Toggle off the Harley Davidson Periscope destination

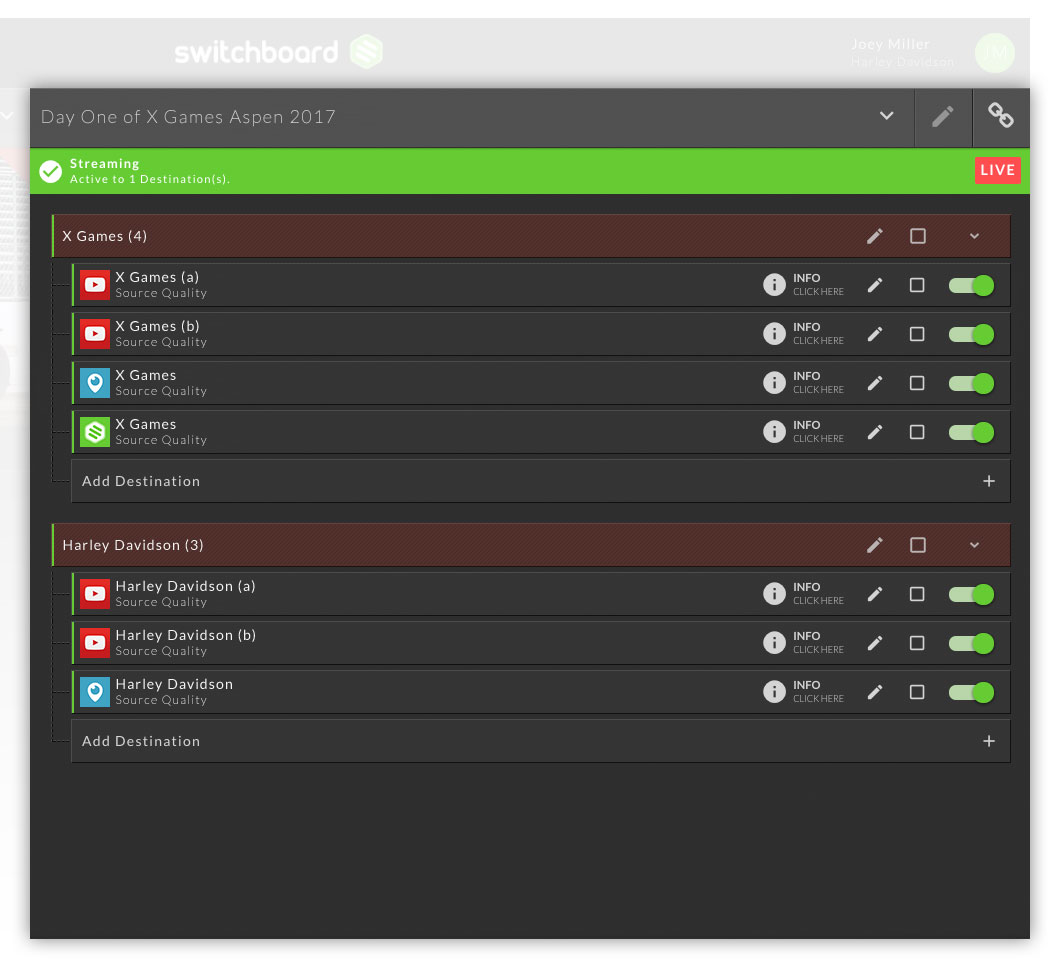tap(971, 692)
